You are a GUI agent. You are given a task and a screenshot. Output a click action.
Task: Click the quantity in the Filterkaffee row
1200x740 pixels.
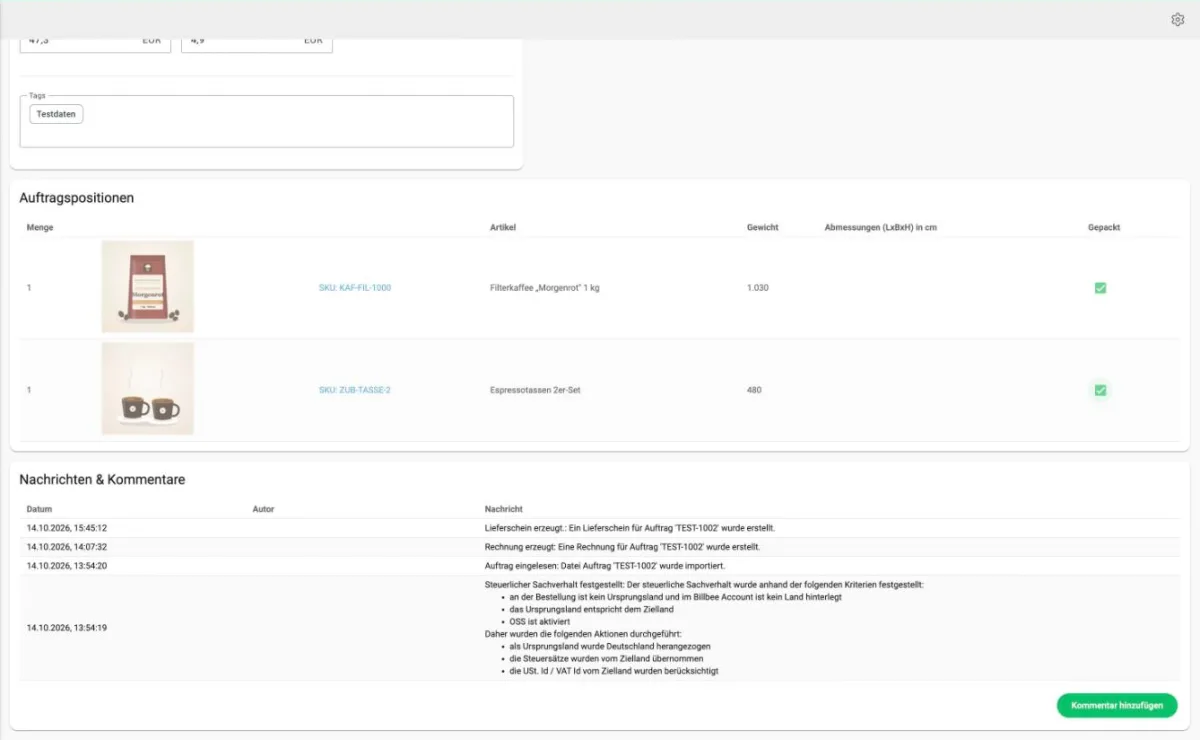[x=29, y=288]
